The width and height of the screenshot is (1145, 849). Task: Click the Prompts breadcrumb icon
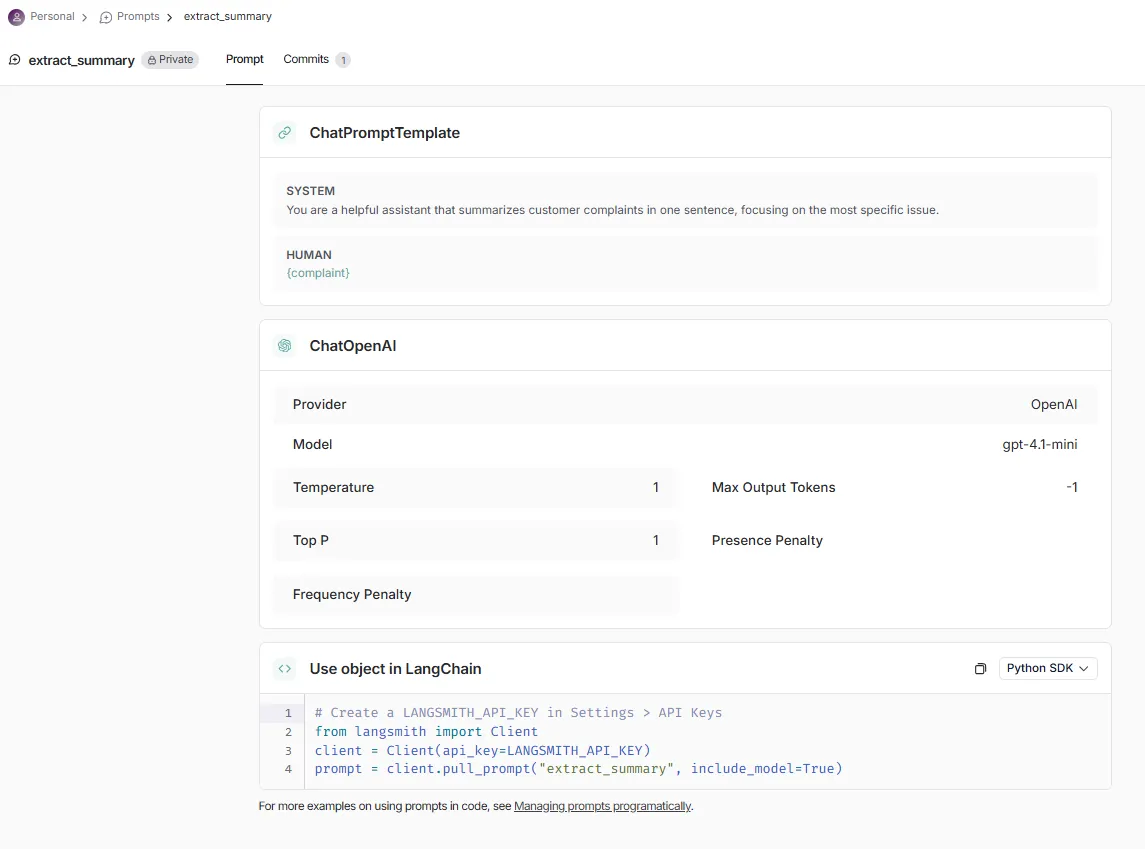click(106, 16)
